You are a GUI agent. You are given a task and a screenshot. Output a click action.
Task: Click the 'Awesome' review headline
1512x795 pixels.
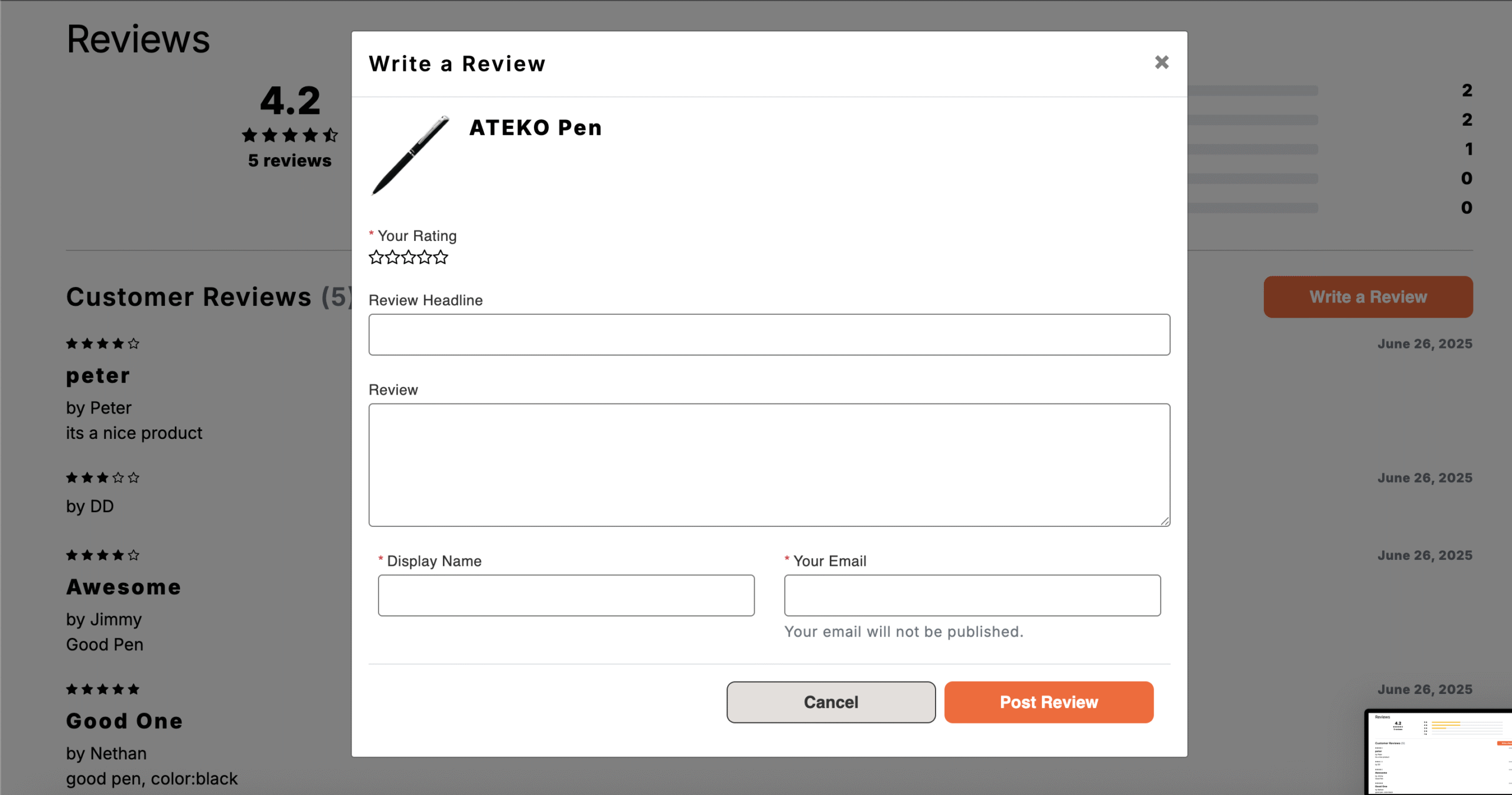tap(123, 587)
